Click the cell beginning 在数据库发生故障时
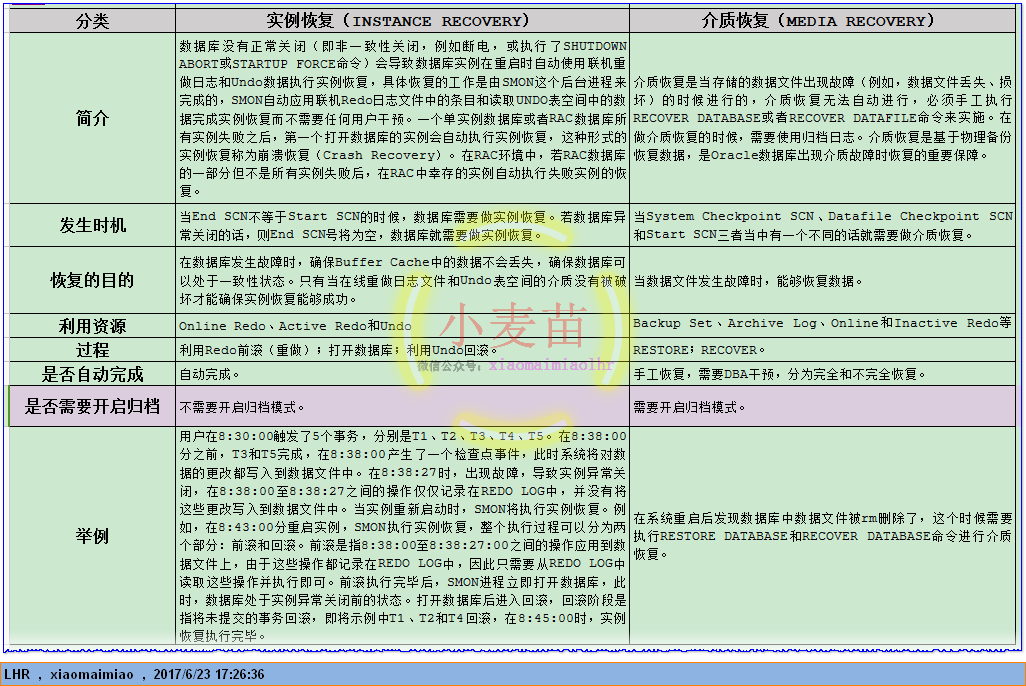The width and height of the screenshot is (1026, 686). (402, 280)
